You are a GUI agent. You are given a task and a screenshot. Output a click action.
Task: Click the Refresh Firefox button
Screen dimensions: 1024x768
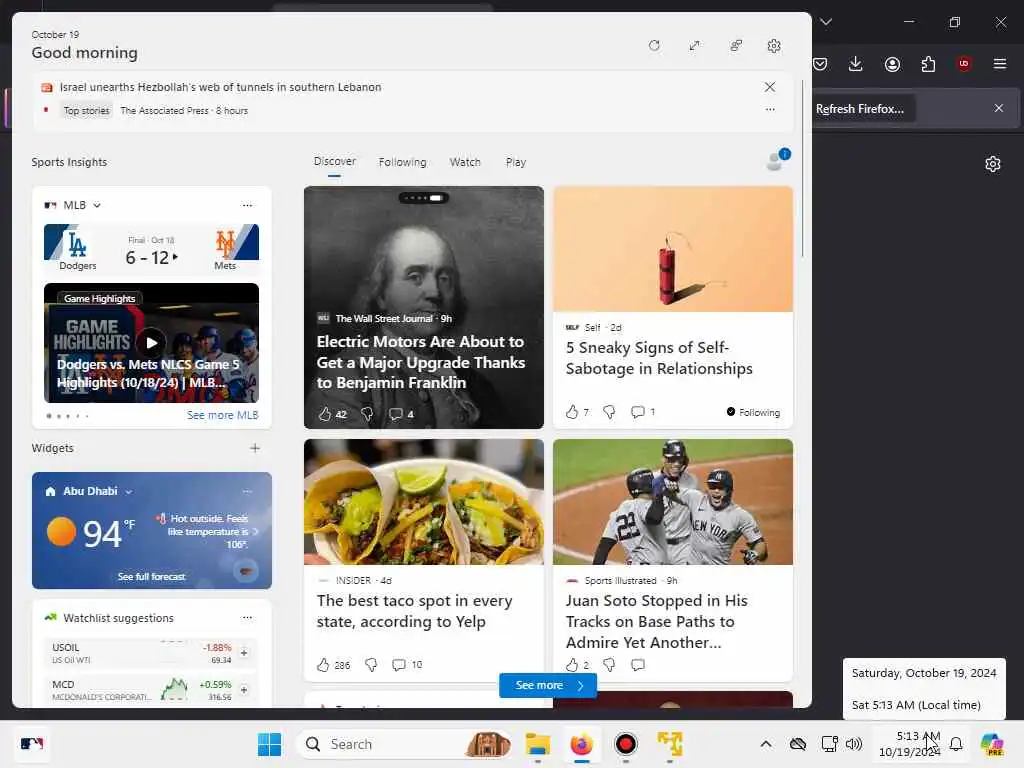(862, 109)
